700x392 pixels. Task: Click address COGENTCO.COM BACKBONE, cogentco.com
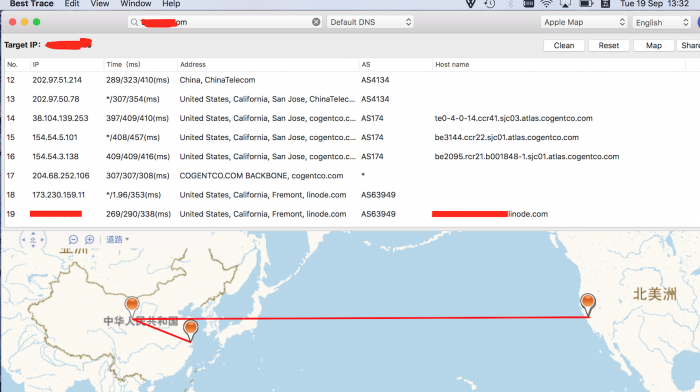click(261, 176)
